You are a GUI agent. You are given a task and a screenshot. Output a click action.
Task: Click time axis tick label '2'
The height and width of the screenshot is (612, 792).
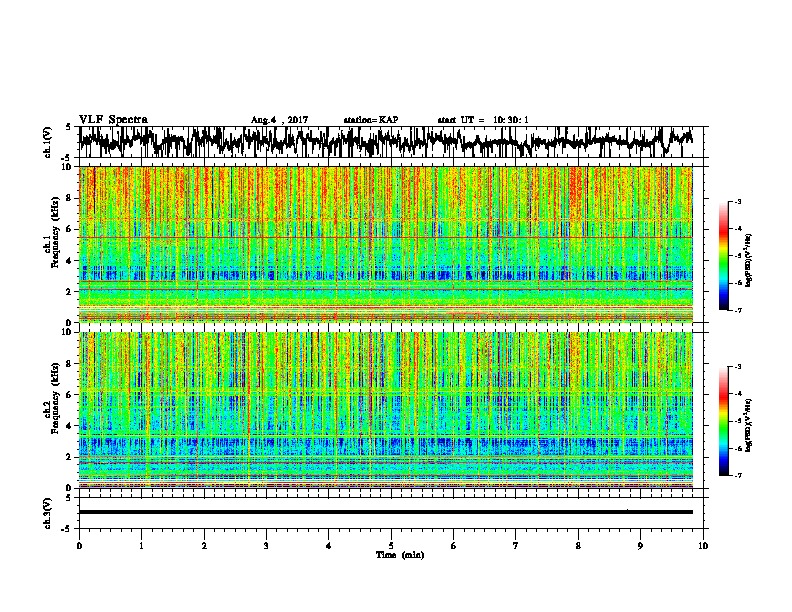[204, 546]
